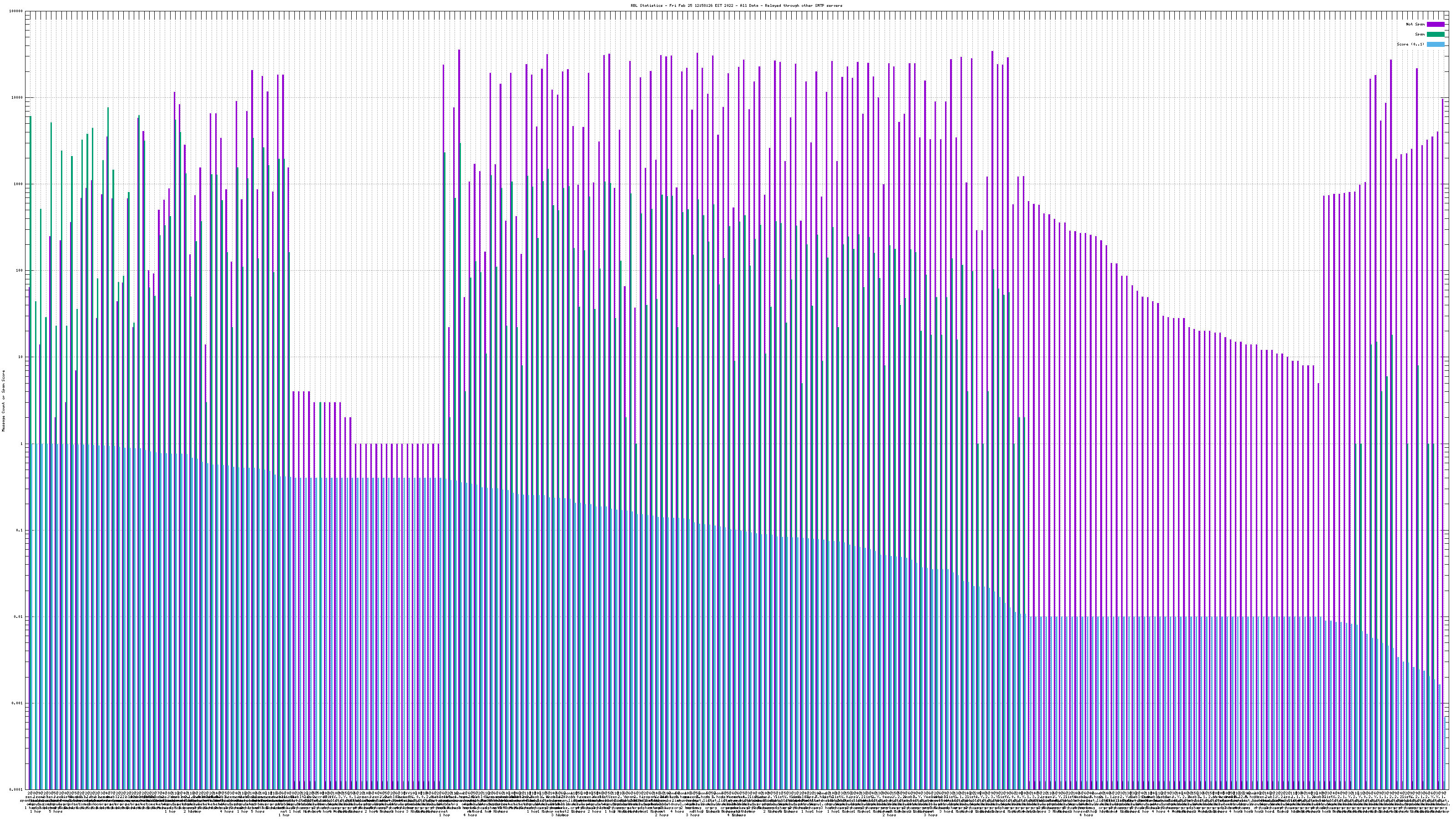Click the 100000 y-axis tick label

[16, 11]
